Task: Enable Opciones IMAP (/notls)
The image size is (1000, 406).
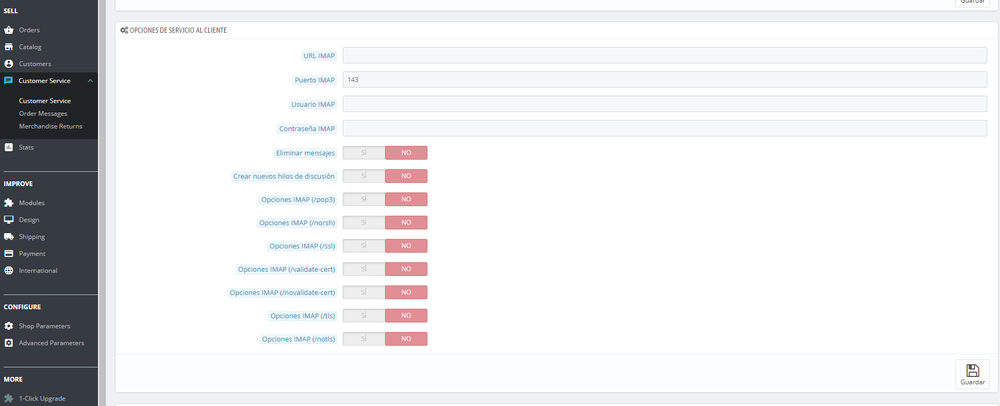Action: (x=364, y=338)
